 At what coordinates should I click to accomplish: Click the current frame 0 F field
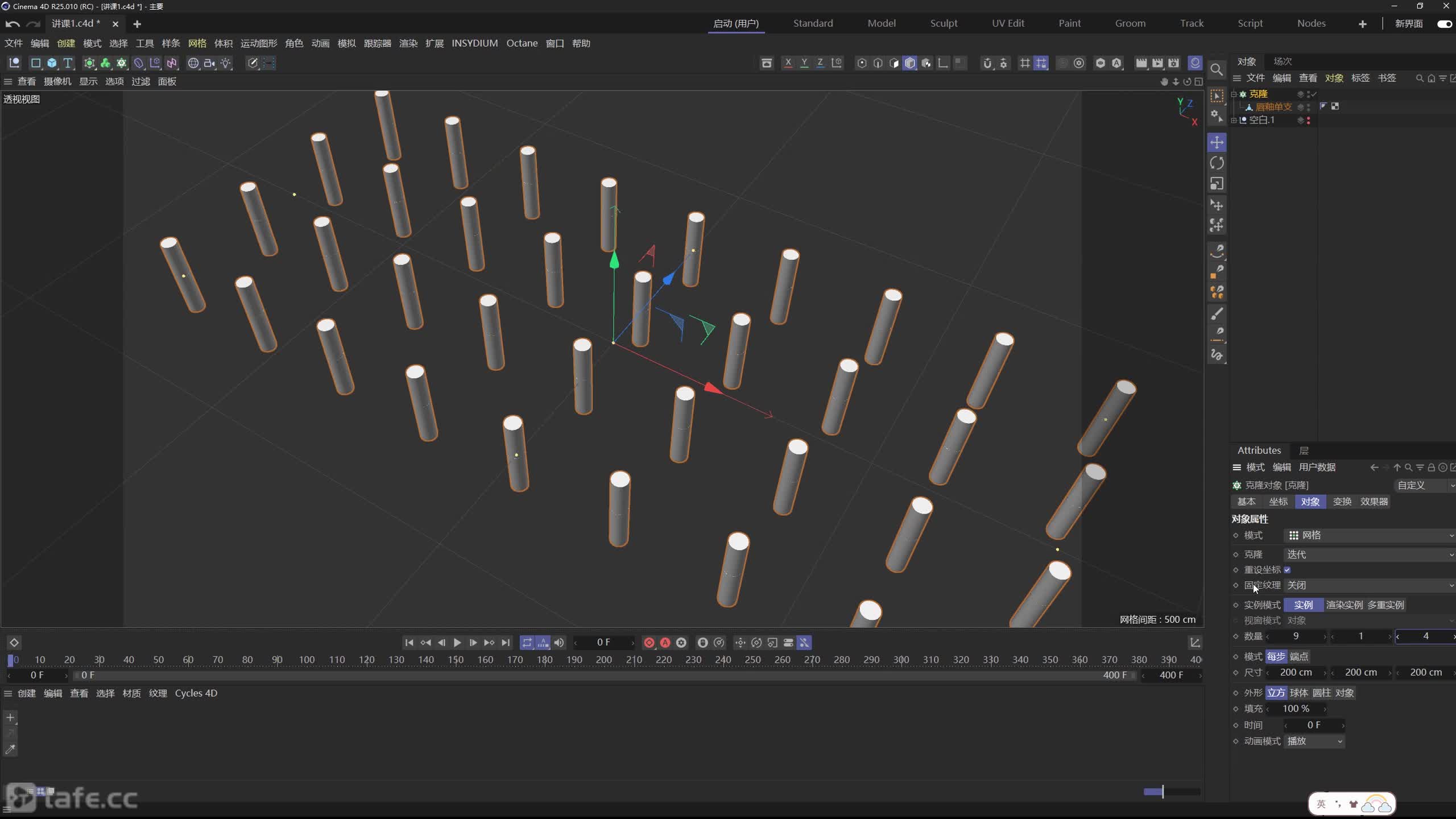604,643
